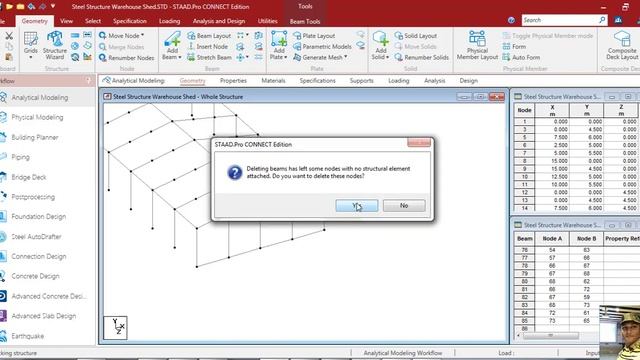This screenshot has height=360, width=640.
Task: Go to Design page tab
Action: point(469,81)
